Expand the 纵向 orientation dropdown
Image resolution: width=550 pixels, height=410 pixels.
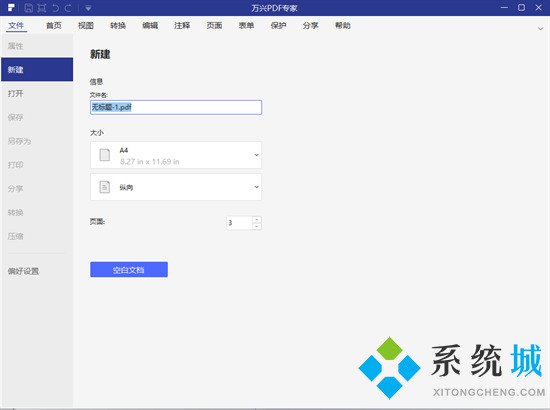[176, 187]
